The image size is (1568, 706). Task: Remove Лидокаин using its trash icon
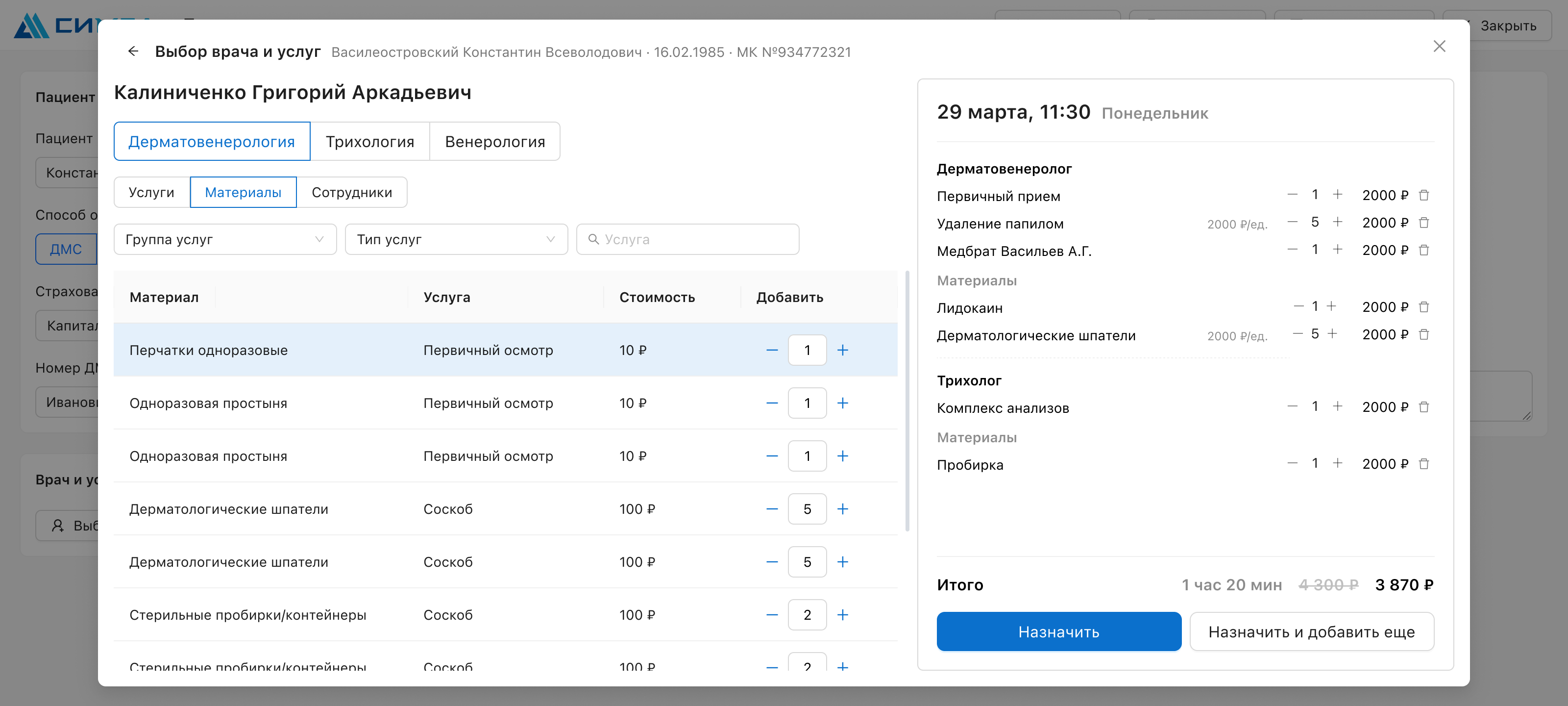[1424, 306]
